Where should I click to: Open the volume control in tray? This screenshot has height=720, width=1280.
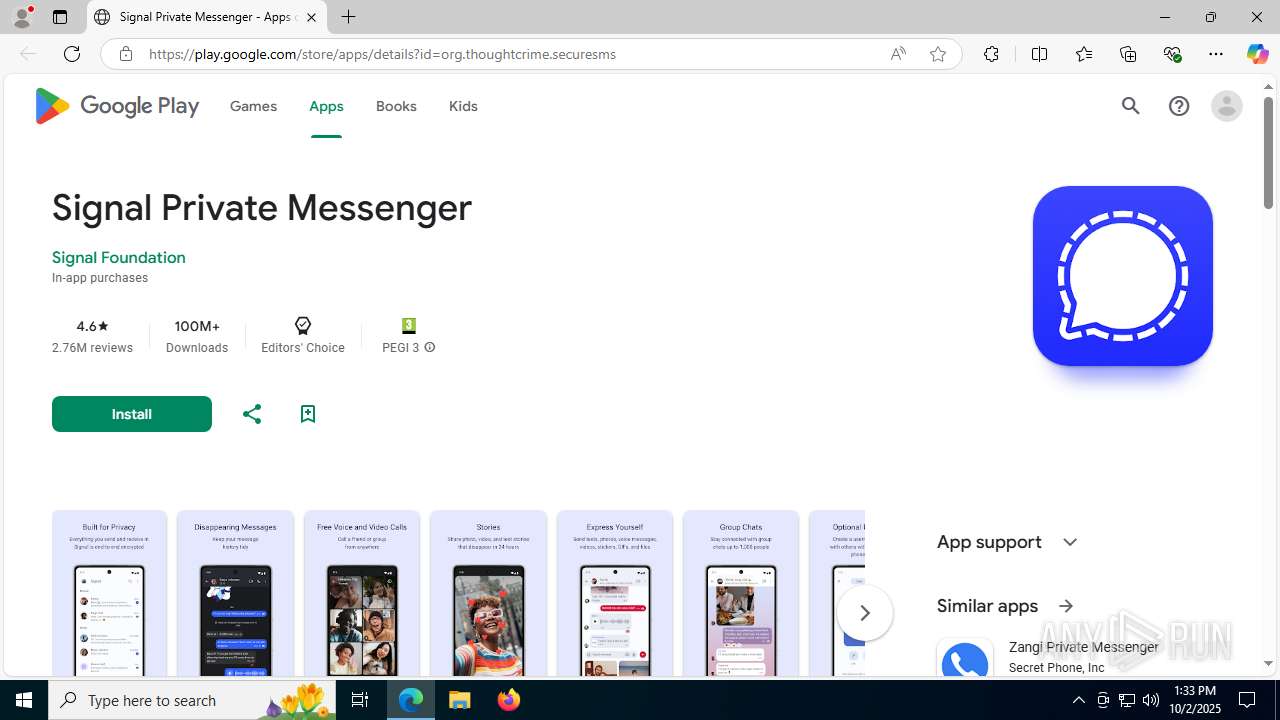tap(1151, 700)
